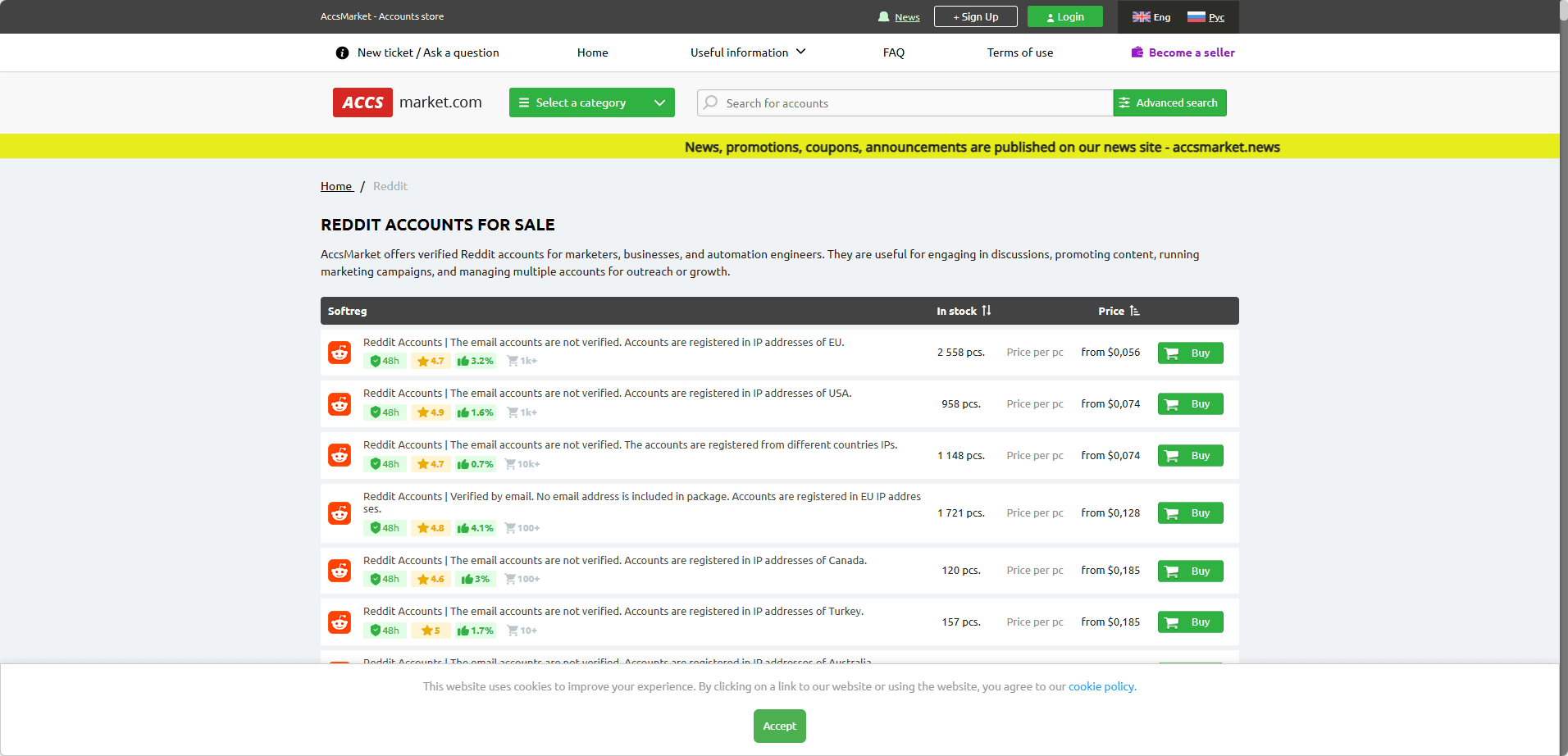Screen dimensions: 1568x756
Task: Open Terms of use page
Action: 1020,52
